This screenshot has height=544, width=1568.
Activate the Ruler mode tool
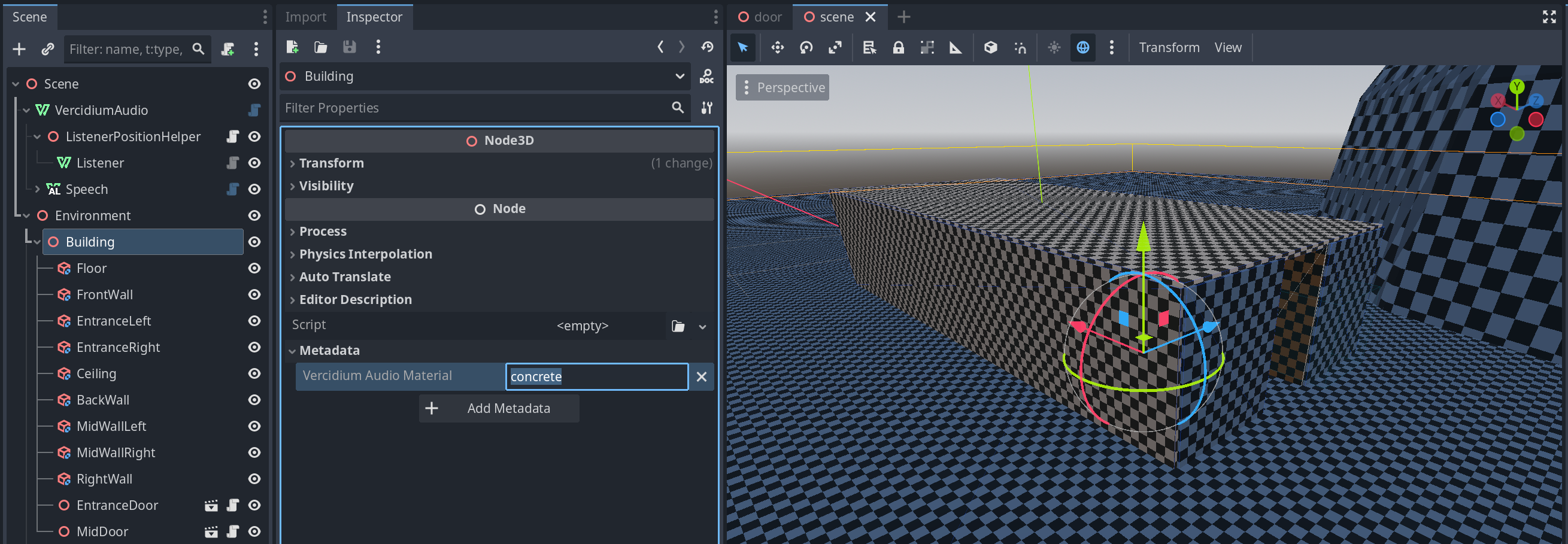[x=956, y=47]
